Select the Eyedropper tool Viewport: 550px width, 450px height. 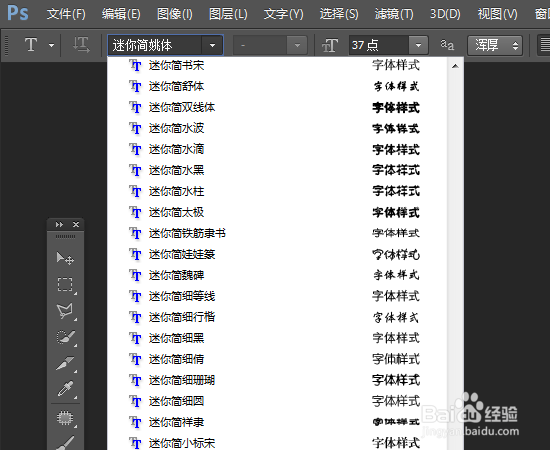pyautogui.click(x=65, y=389)
